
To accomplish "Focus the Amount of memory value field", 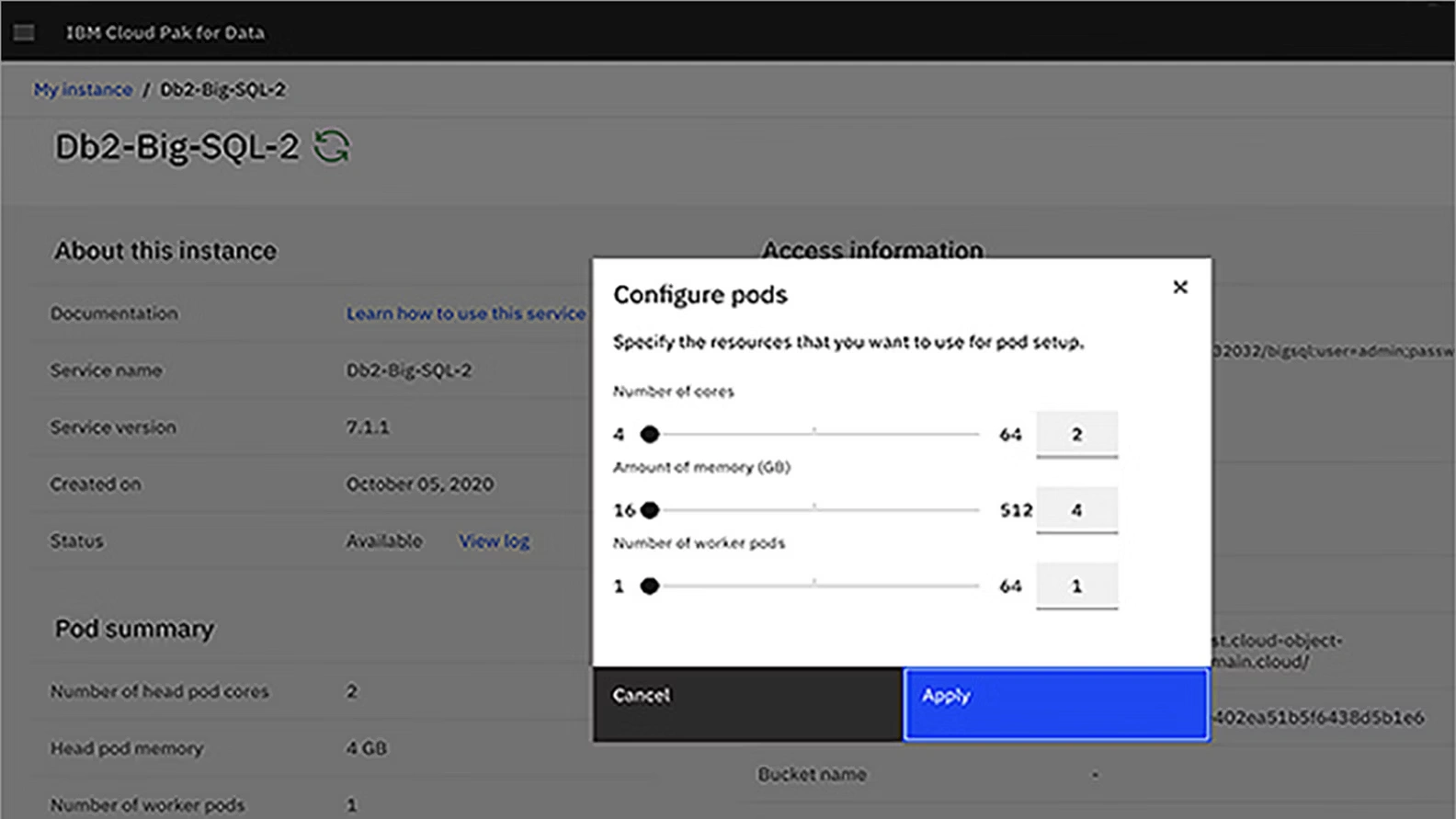I will coord(1076,510).
